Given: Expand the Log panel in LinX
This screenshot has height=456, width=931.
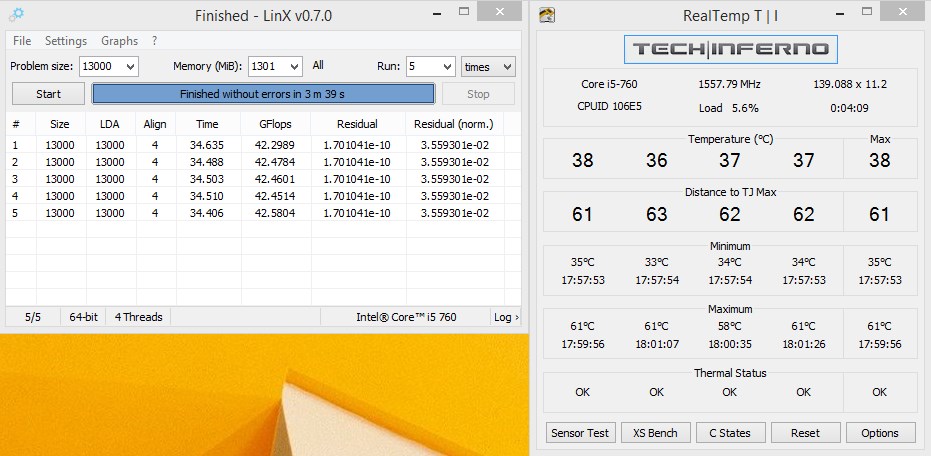Looking at the screenshot, I should (506, 317).
